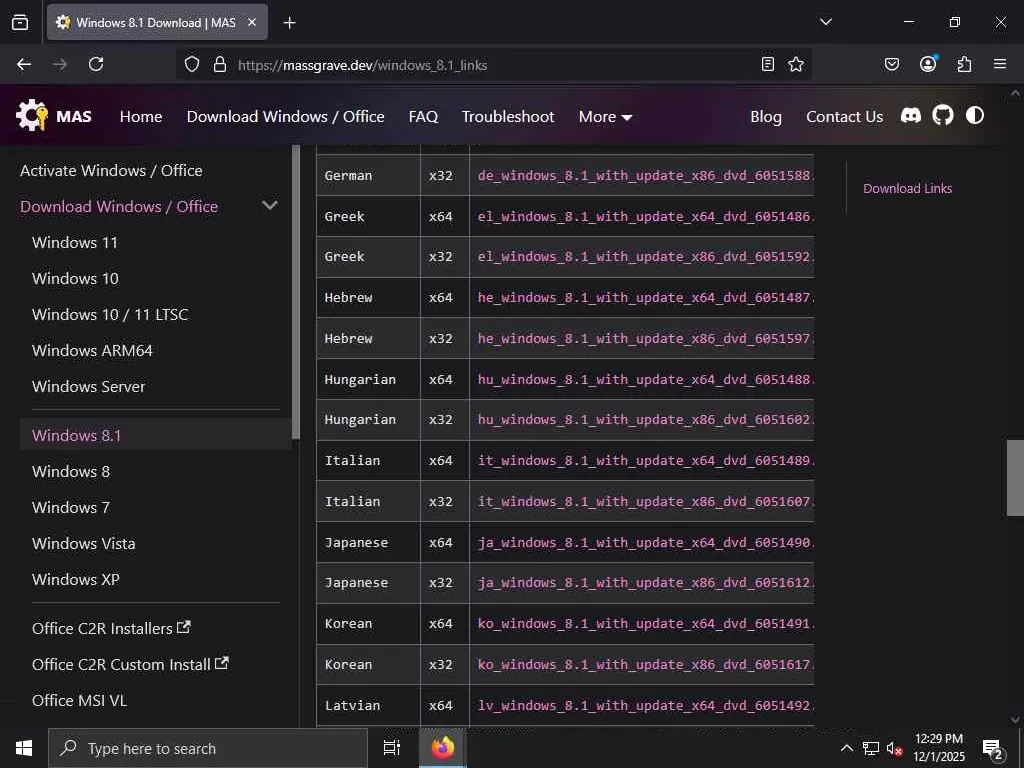Click the sidebar scrollbar thumb
Screen dimensions: 1024x768
[296, 292]
